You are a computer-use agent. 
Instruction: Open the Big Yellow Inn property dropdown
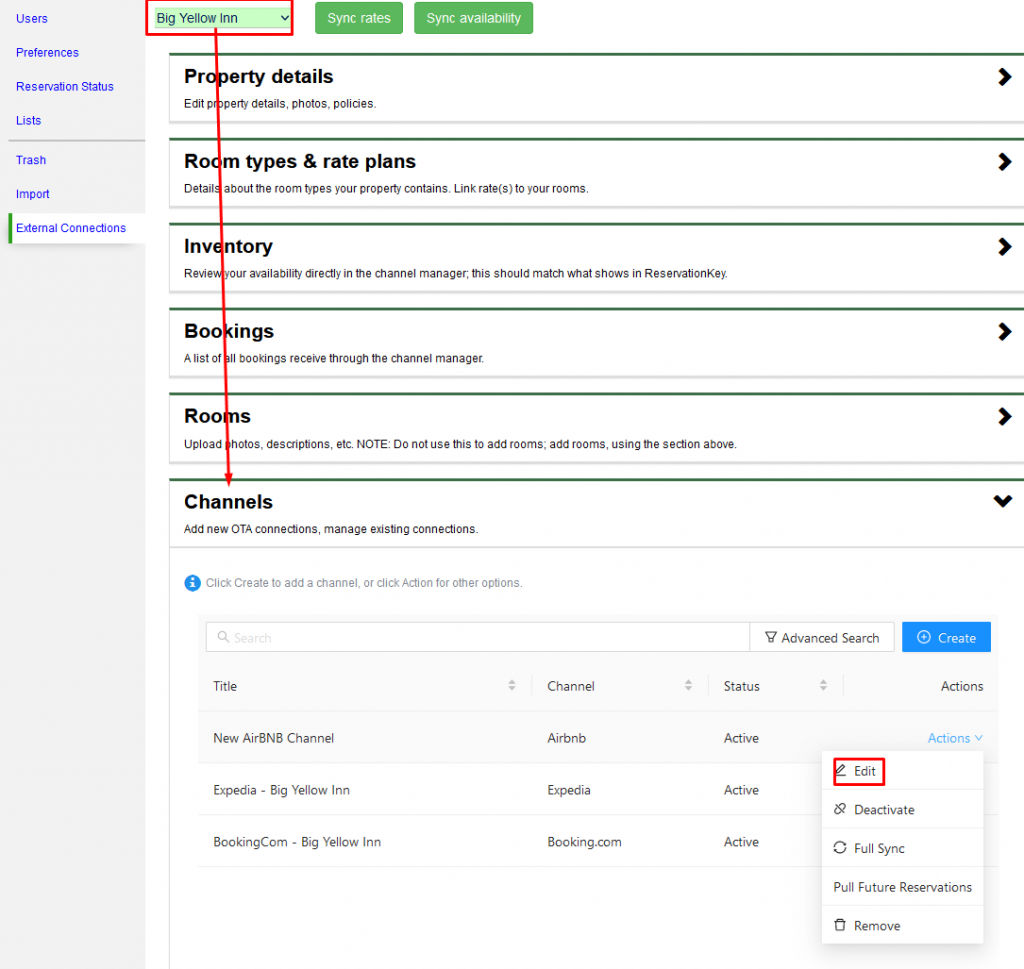(x=222, y=18)
